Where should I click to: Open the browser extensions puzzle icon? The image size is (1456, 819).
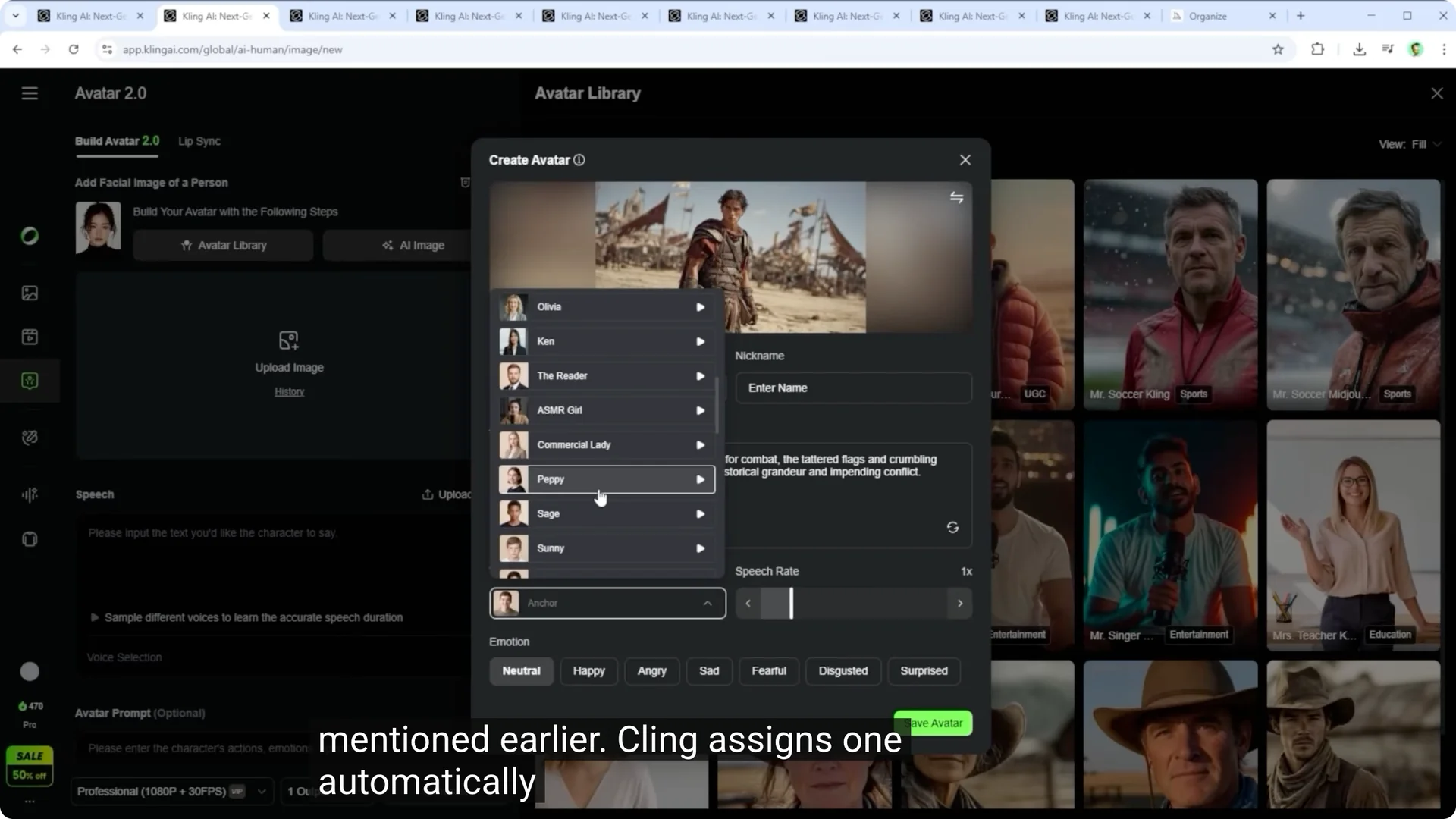(1318, 49)
